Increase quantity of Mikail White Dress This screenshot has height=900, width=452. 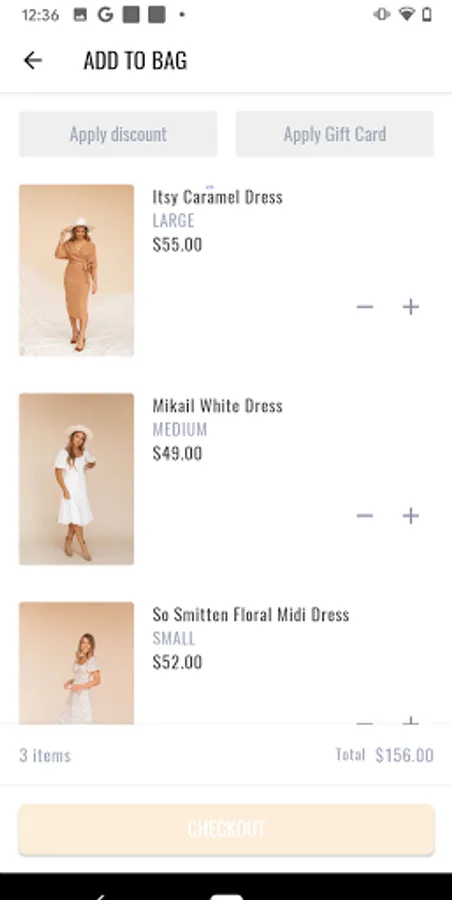410,516
